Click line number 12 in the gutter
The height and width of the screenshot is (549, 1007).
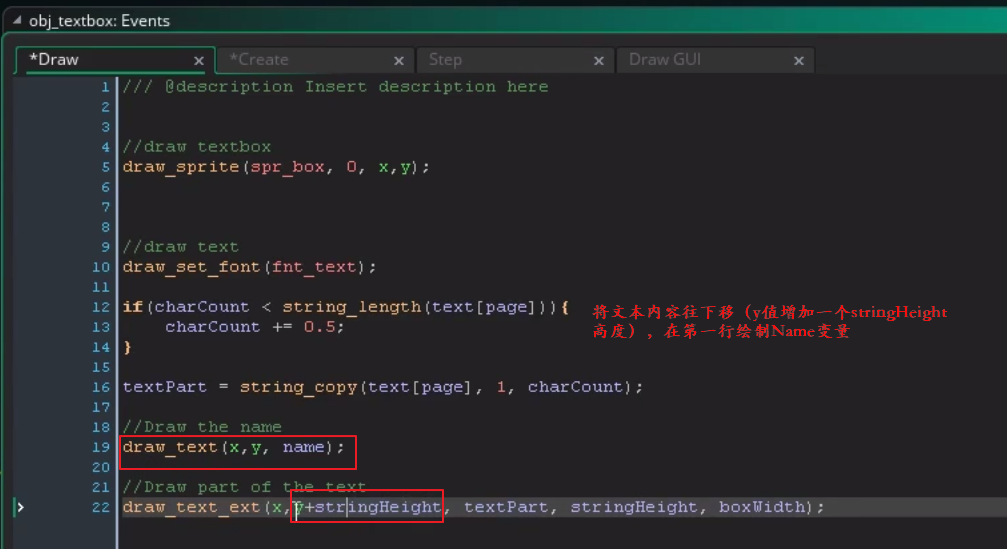pyautogui.click(x=101, y=307)
